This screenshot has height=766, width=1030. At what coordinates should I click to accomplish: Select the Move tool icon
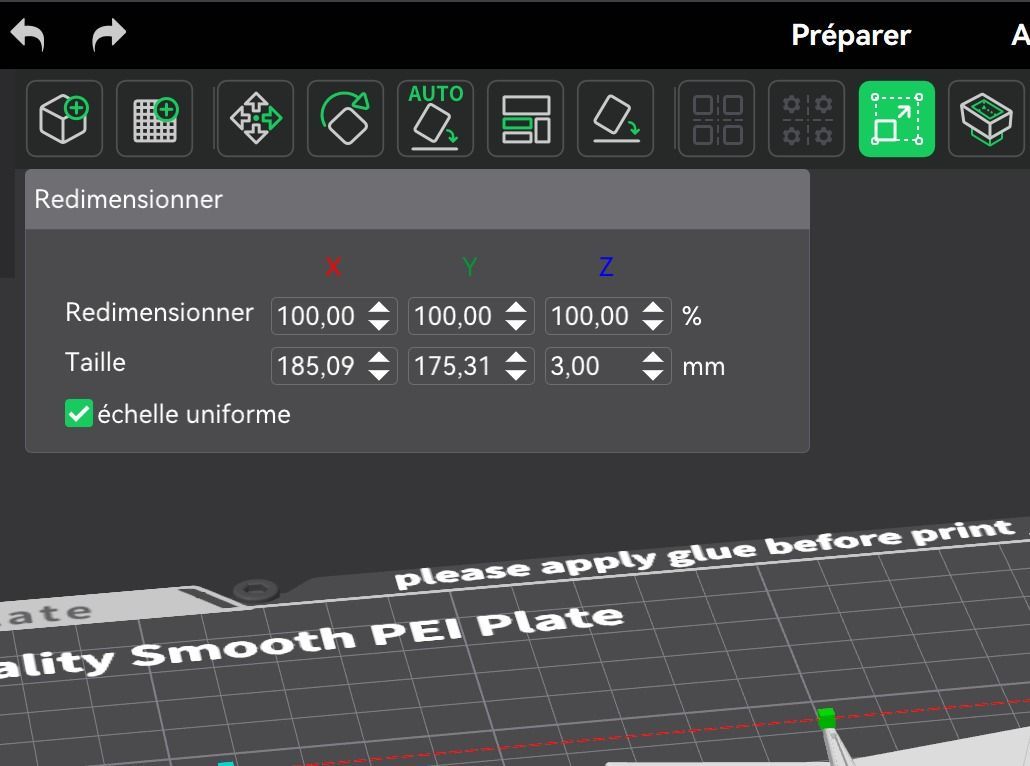pos(256,119)
